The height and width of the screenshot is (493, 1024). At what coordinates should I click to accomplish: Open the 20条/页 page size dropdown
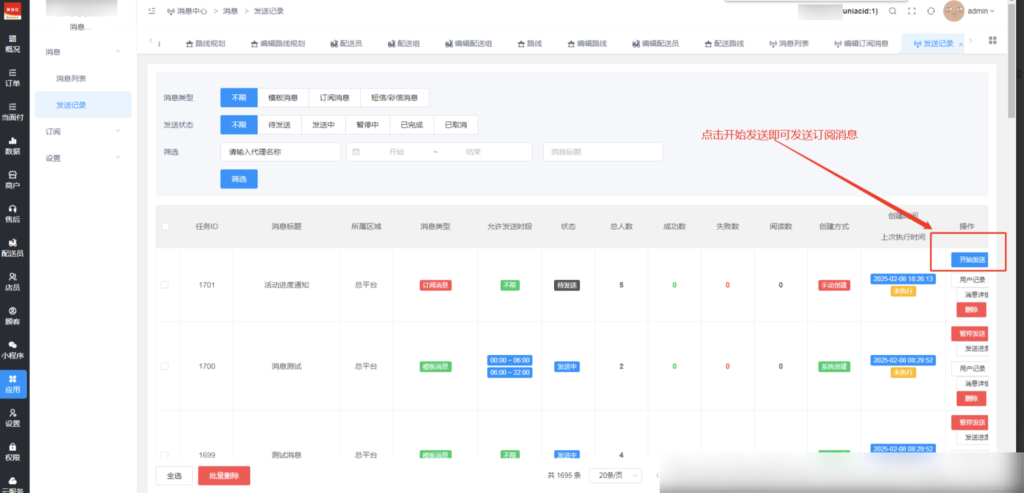(x=615, y=475)
